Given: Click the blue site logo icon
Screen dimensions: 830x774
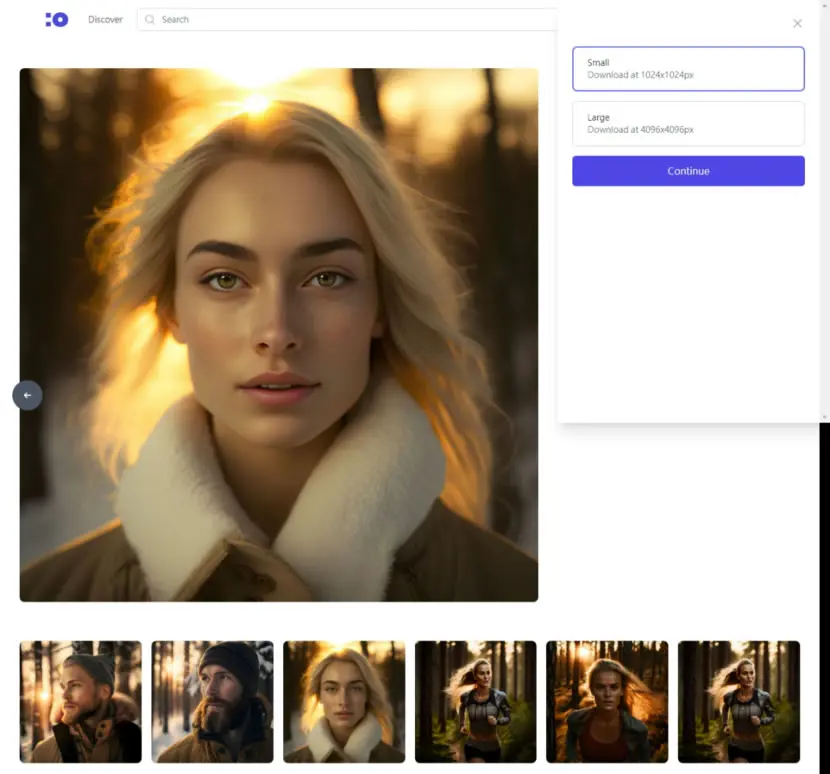Looking at the screenshot, I should coord(57,20).
